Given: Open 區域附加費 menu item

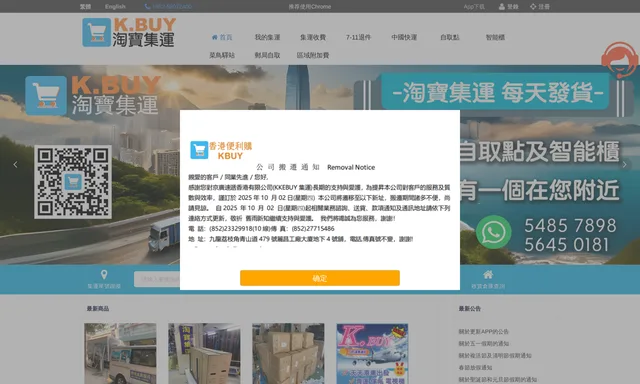Looking at the screenshot, I should 313,55.
